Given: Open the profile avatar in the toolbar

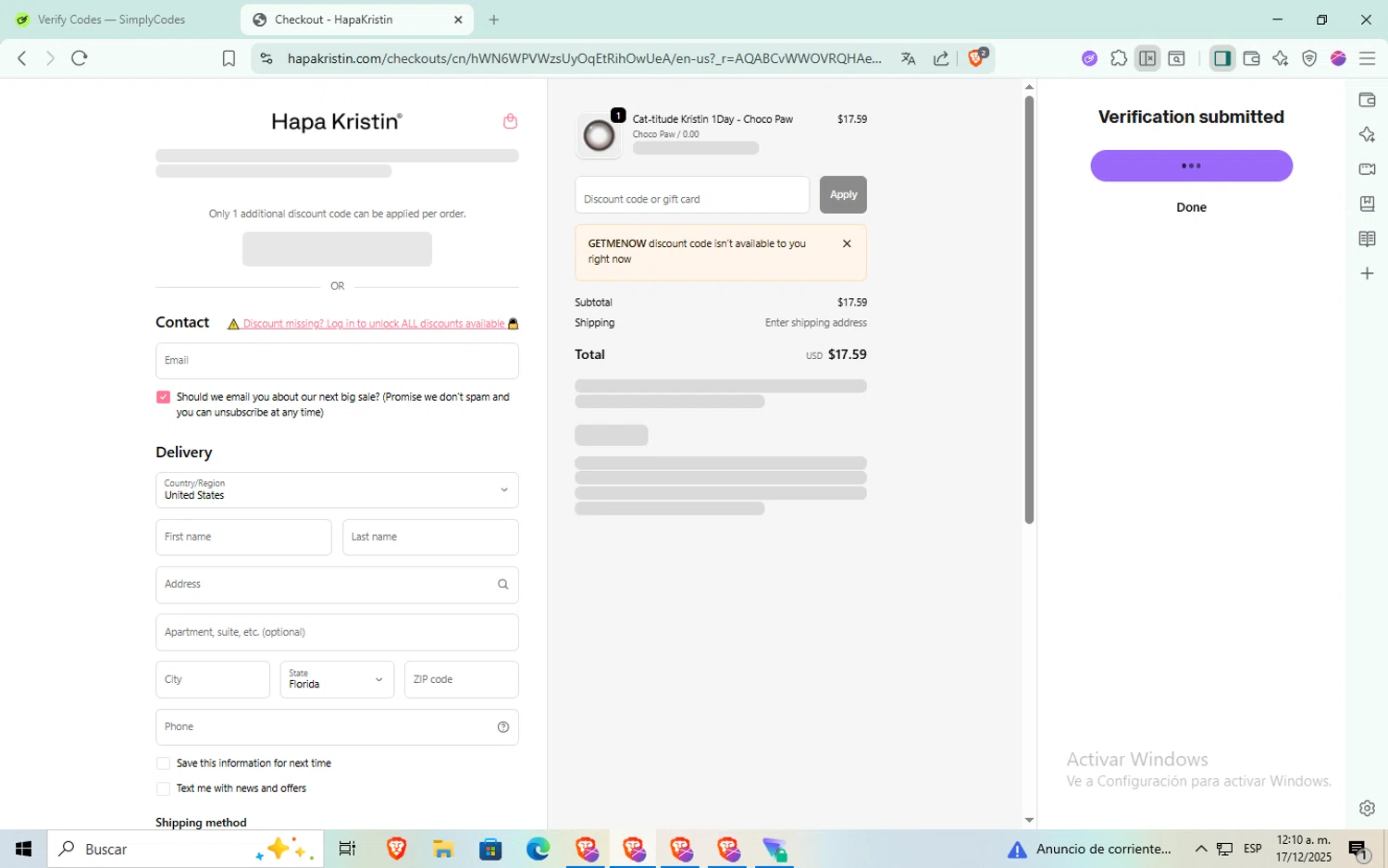Looking at the screenshot, I should coord(1338,58).
